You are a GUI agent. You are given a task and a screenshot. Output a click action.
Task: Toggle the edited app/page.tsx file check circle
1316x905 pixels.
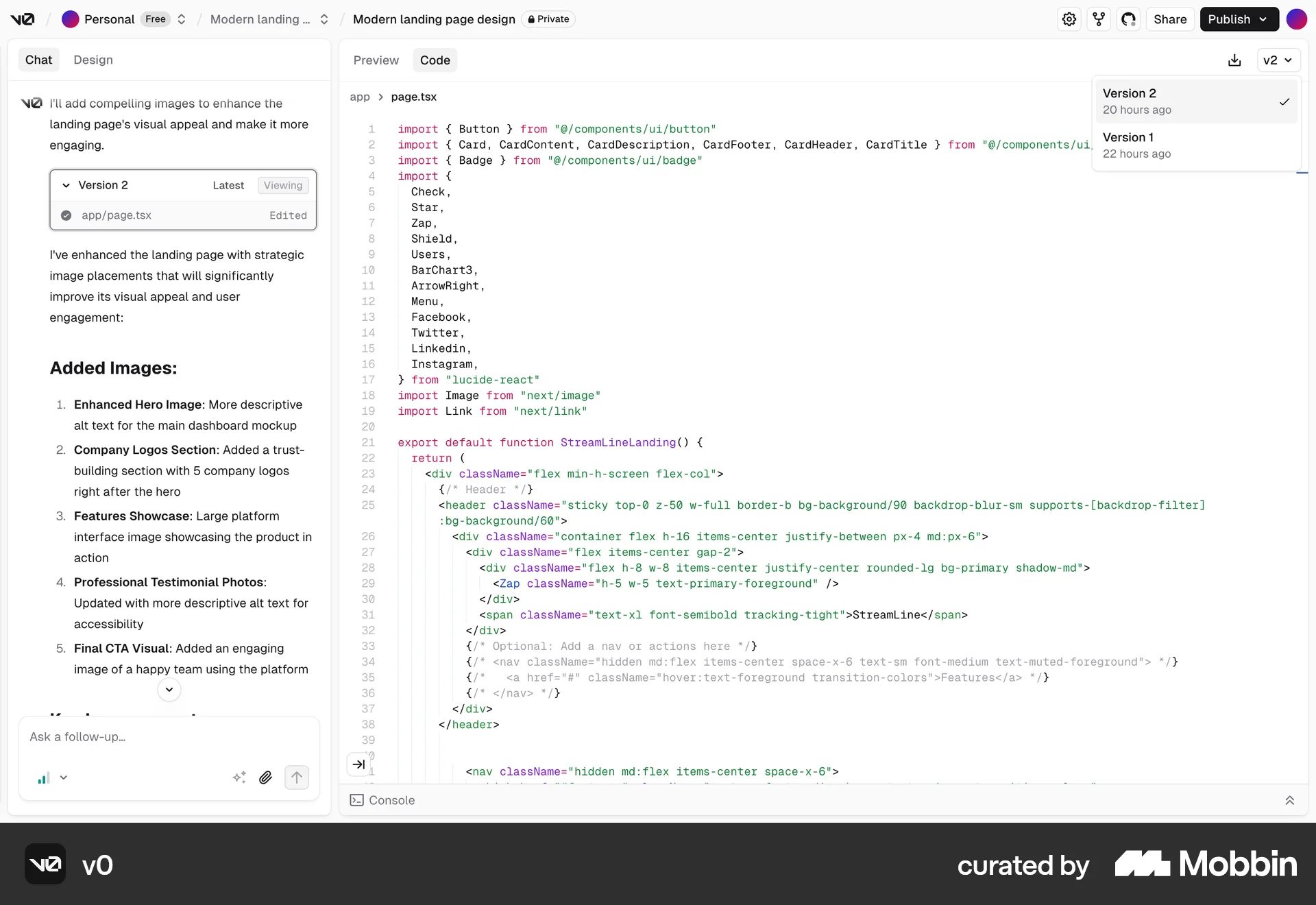66,215
